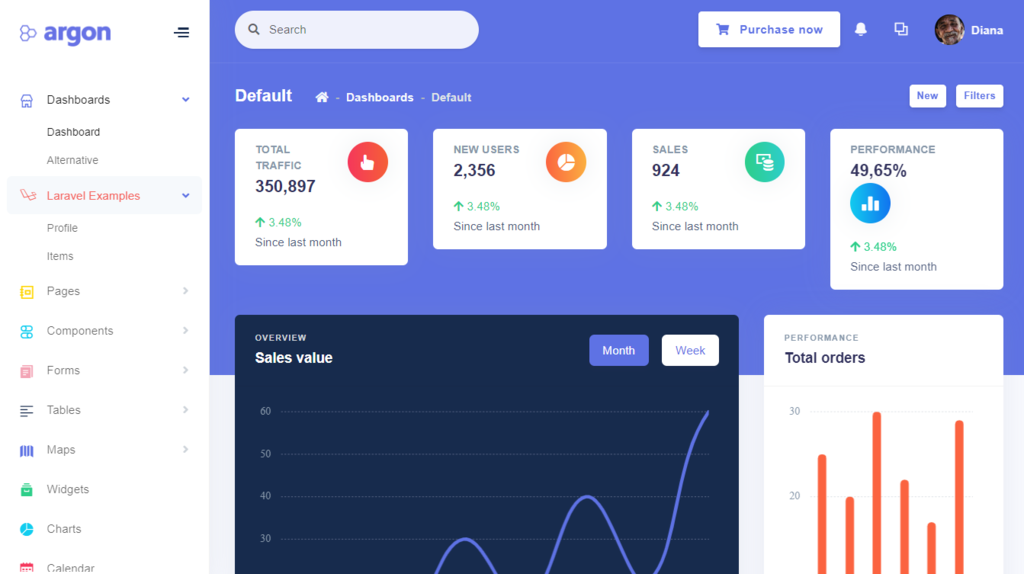Click the Calendar icon in sidebar

click(26, 568)
